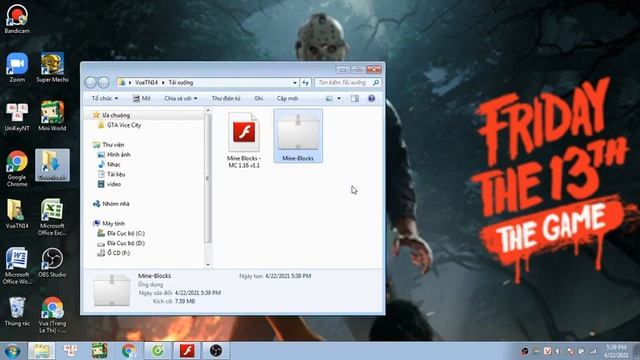This screenshot has width=640, height=360.
Task: Open Mini World taskbar icon
Action: 100,351
